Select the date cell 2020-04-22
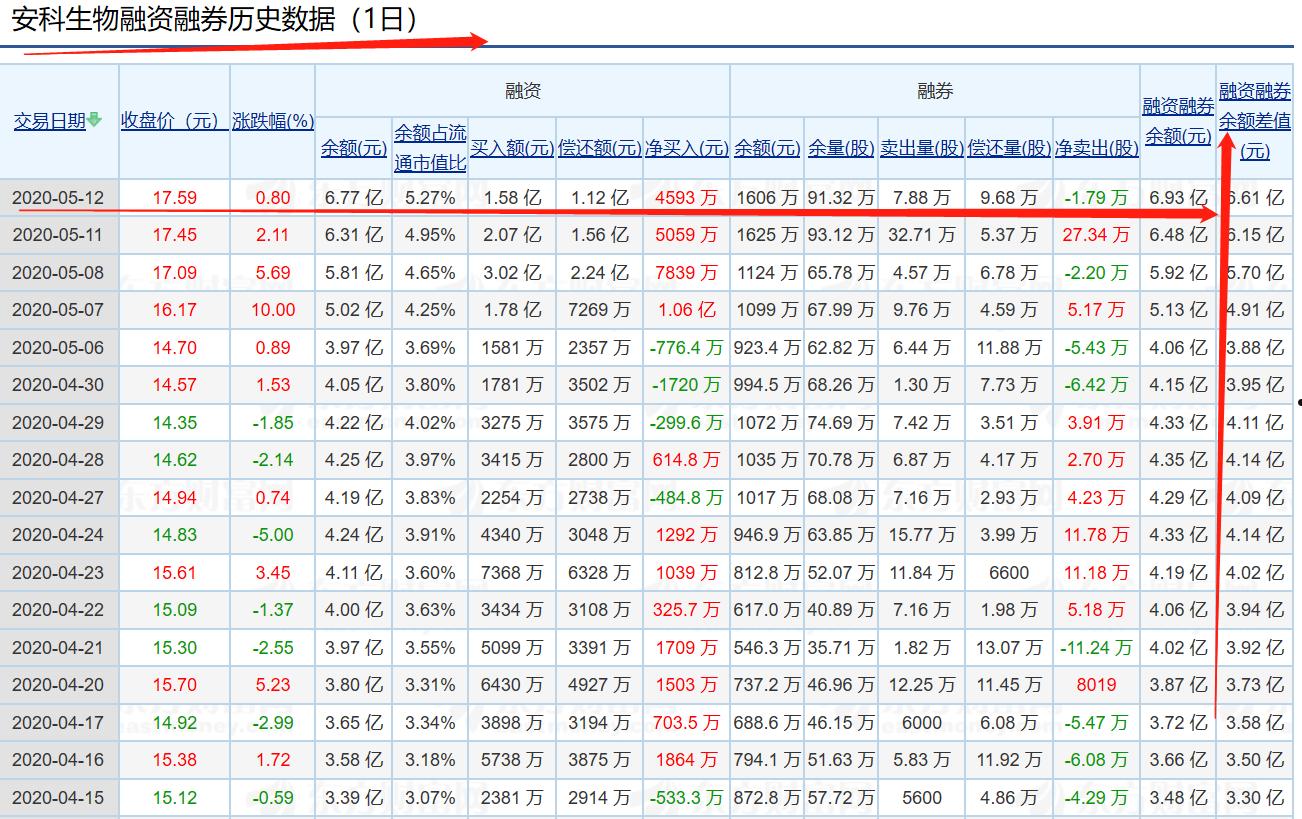 click(x=58, y=610)
